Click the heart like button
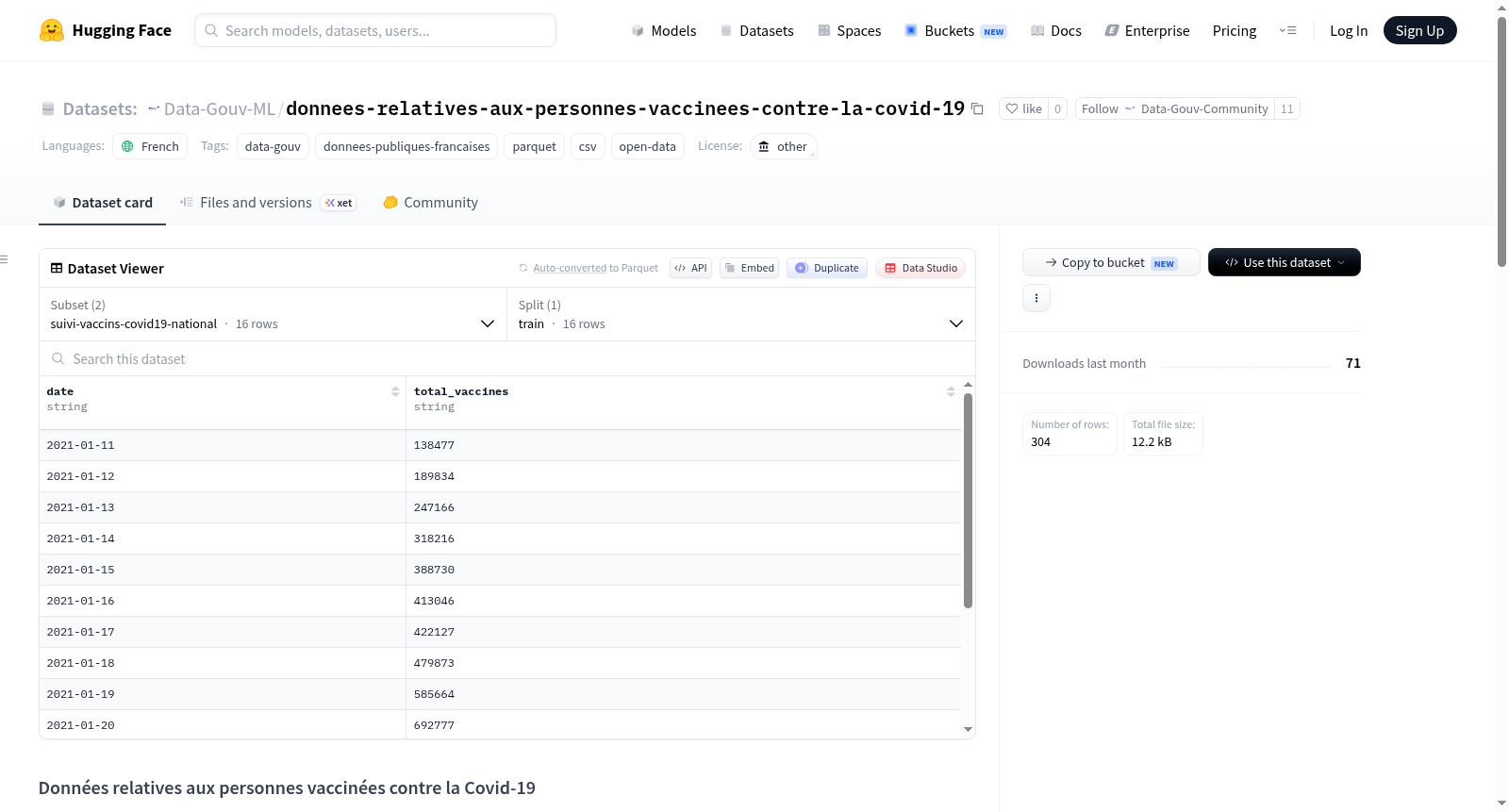The image size is (1509, 812). [1023, 108]
